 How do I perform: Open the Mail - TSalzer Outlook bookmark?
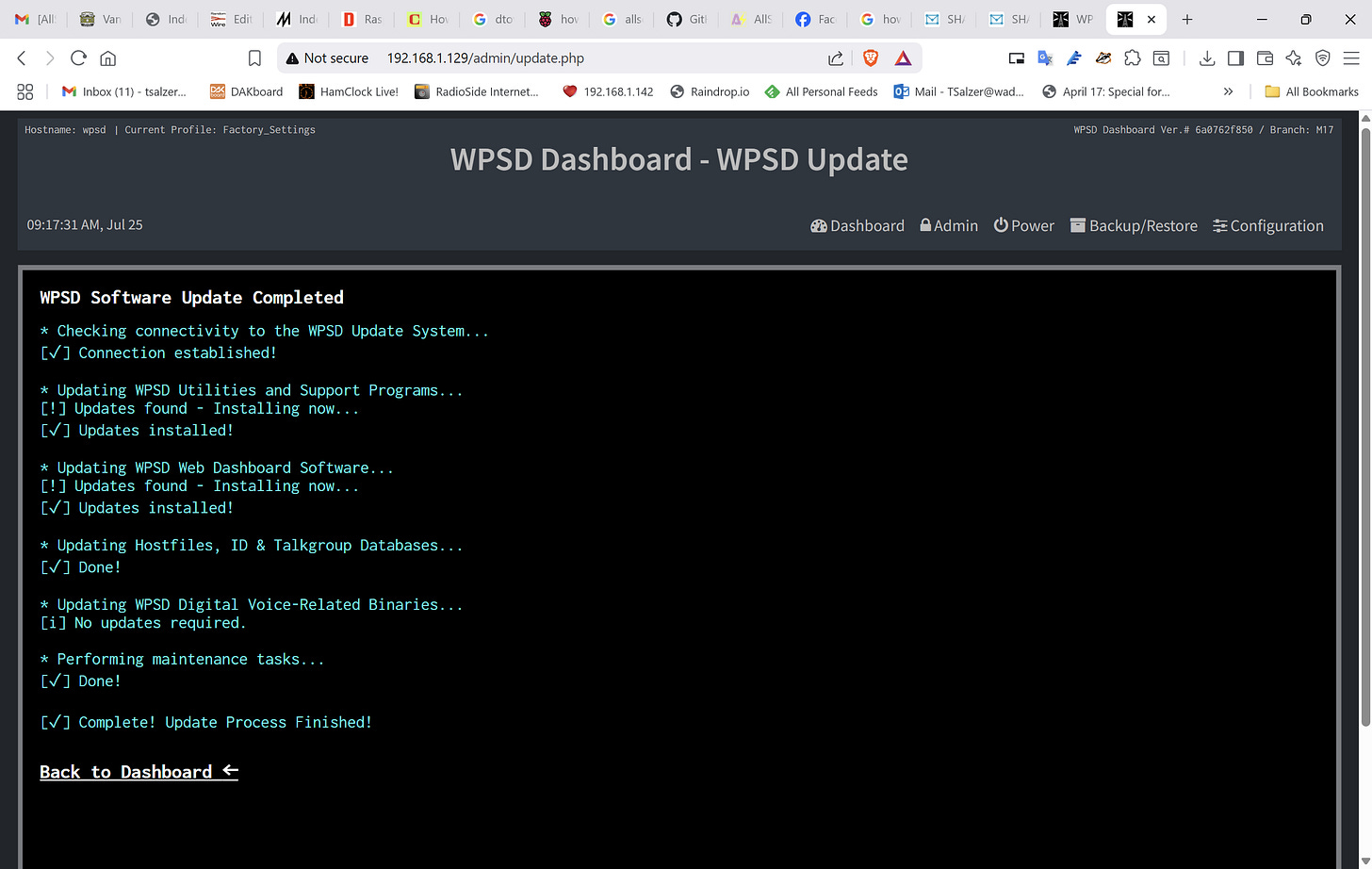tap(959, 91)
